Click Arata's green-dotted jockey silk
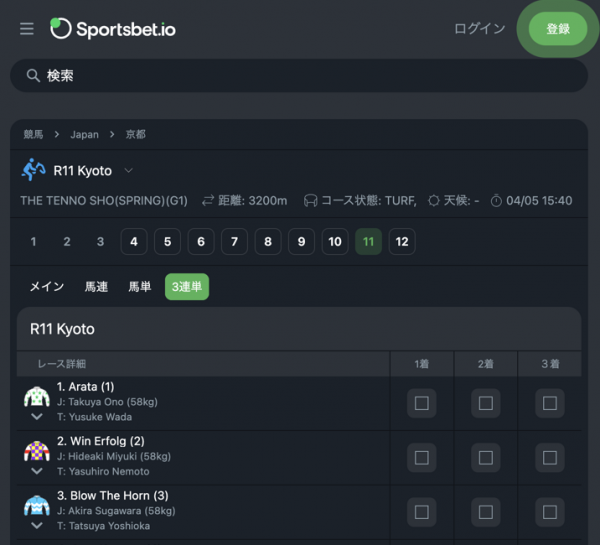This screenshot has height=545, width=600. [37, 397]
